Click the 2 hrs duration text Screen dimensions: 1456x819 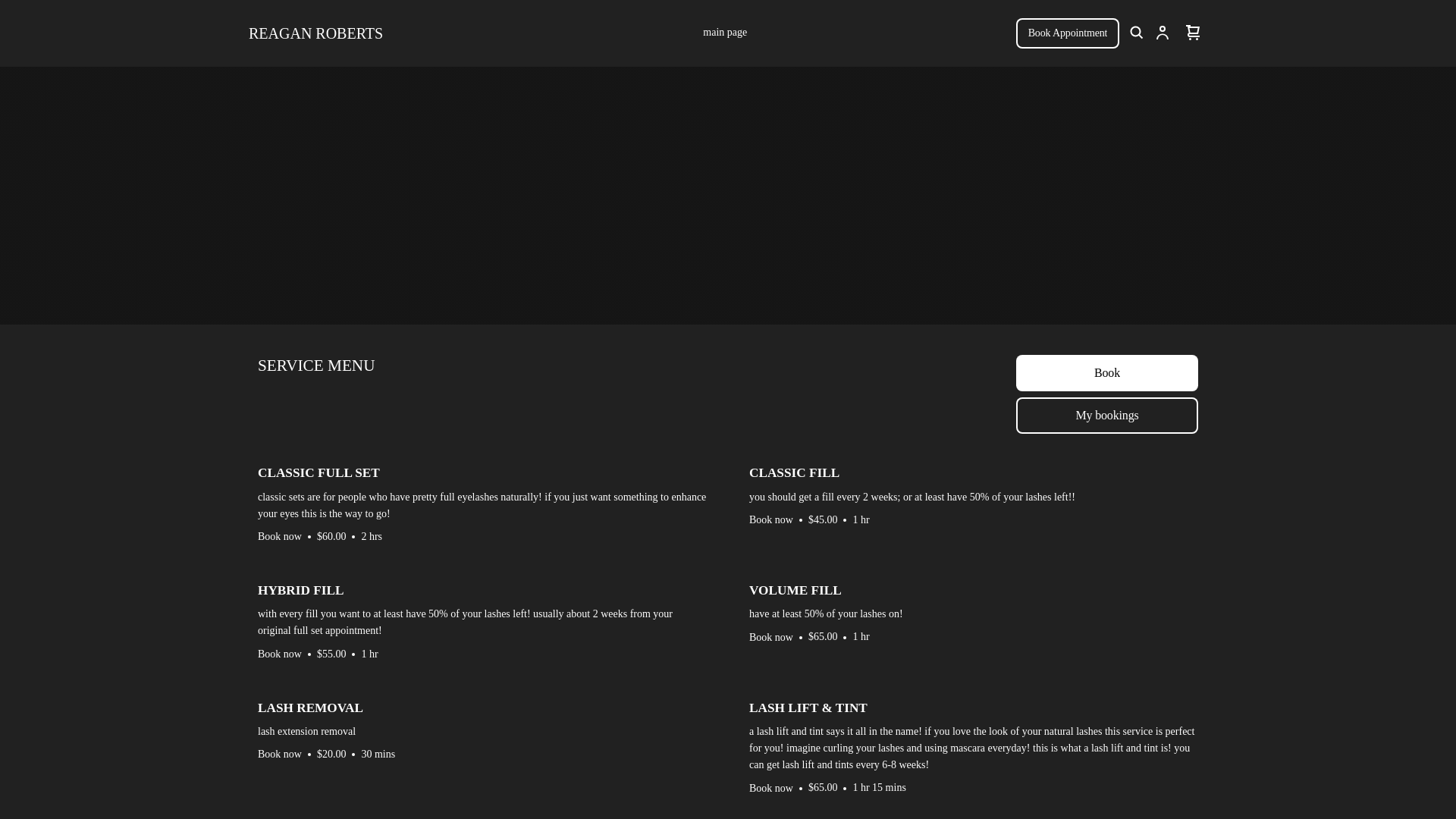[x=372, y=537]
